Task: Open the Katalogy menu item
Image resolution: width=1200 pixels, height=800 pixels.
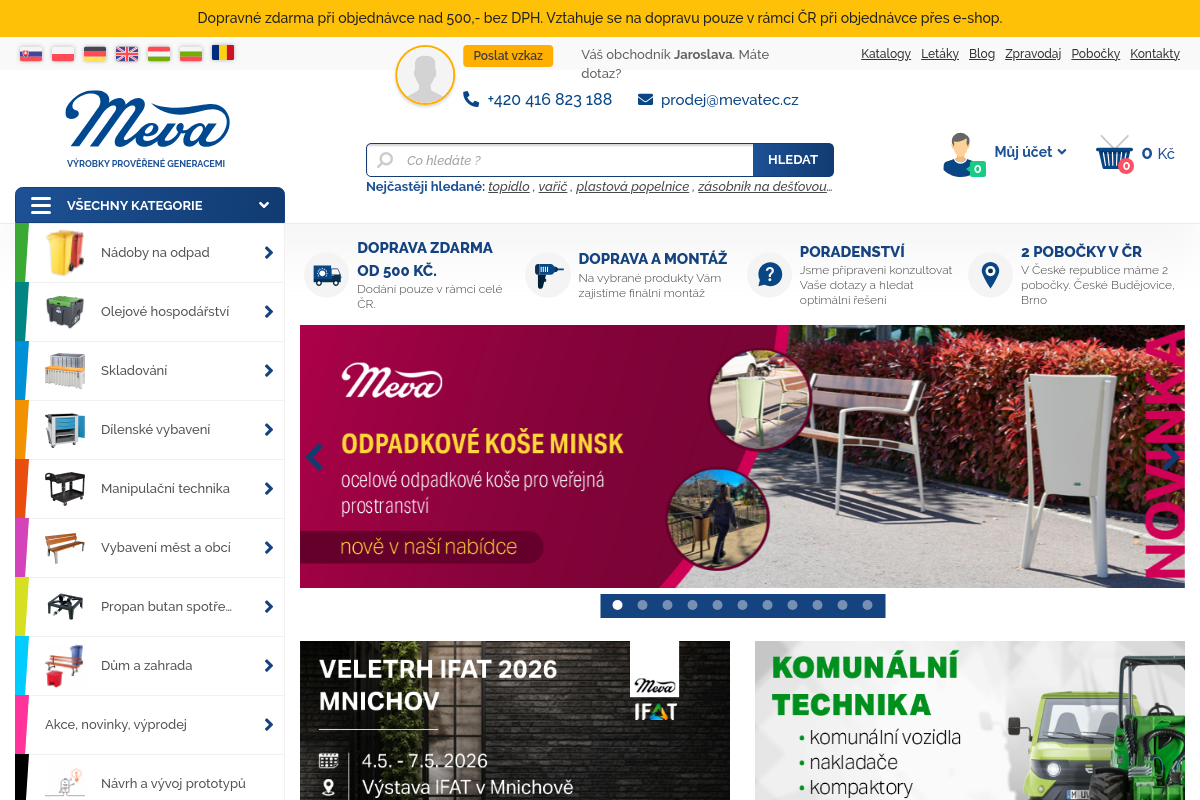Action: point(886,53)
